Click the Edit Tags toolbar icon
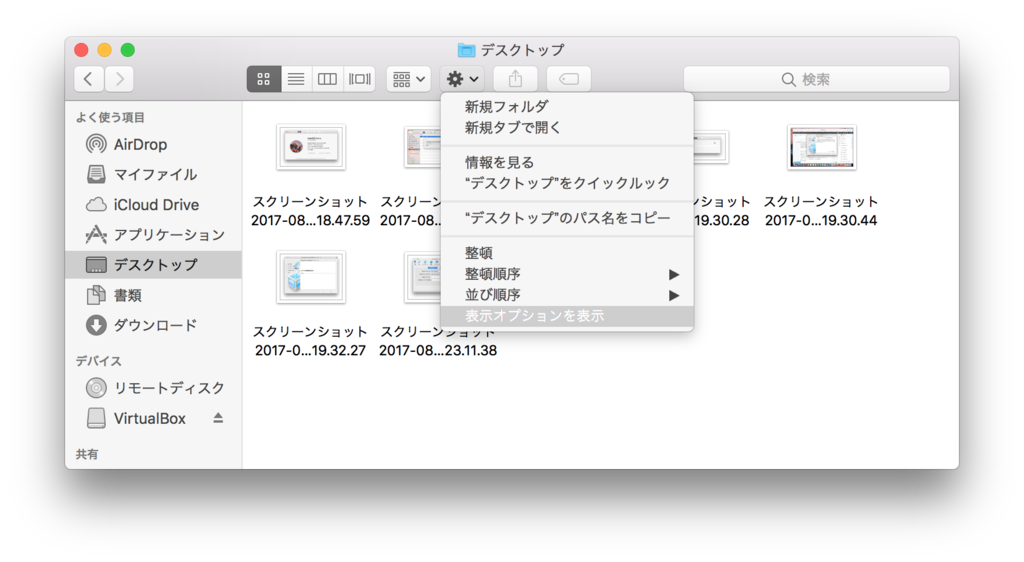 568,79
